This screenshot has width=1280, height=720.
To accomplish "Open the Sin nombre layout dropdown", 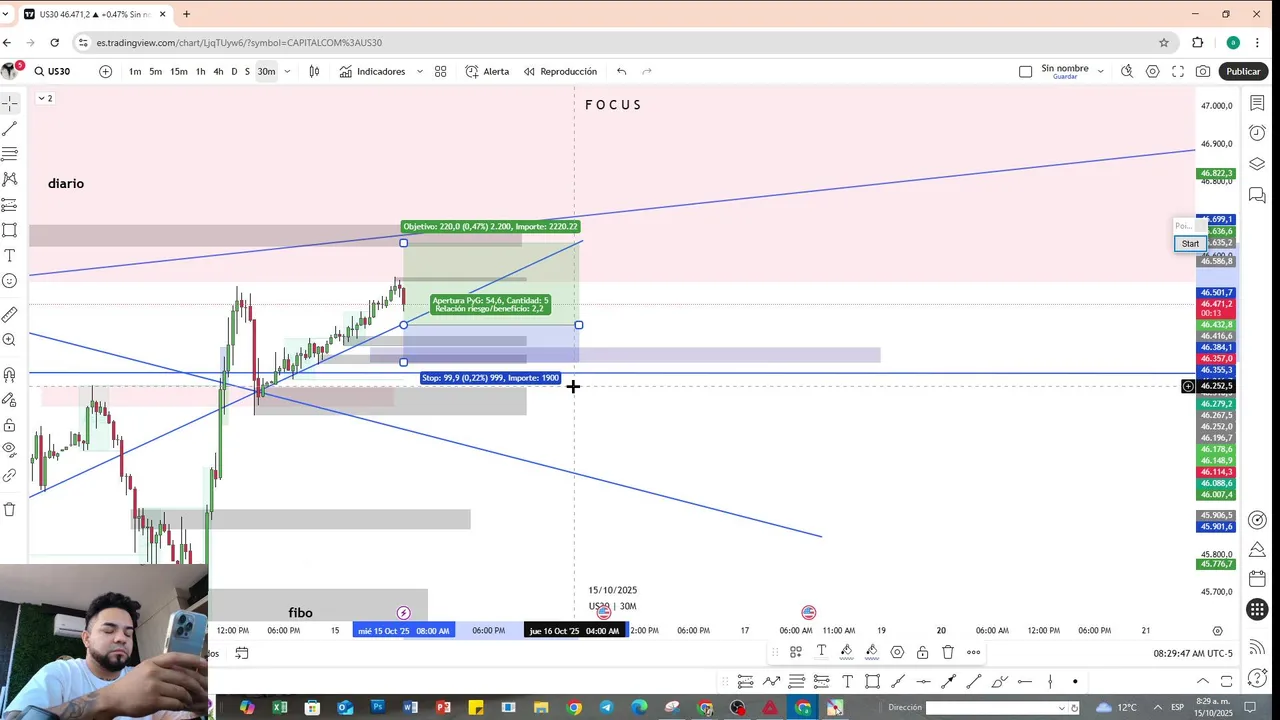I will pos(1101,71).
